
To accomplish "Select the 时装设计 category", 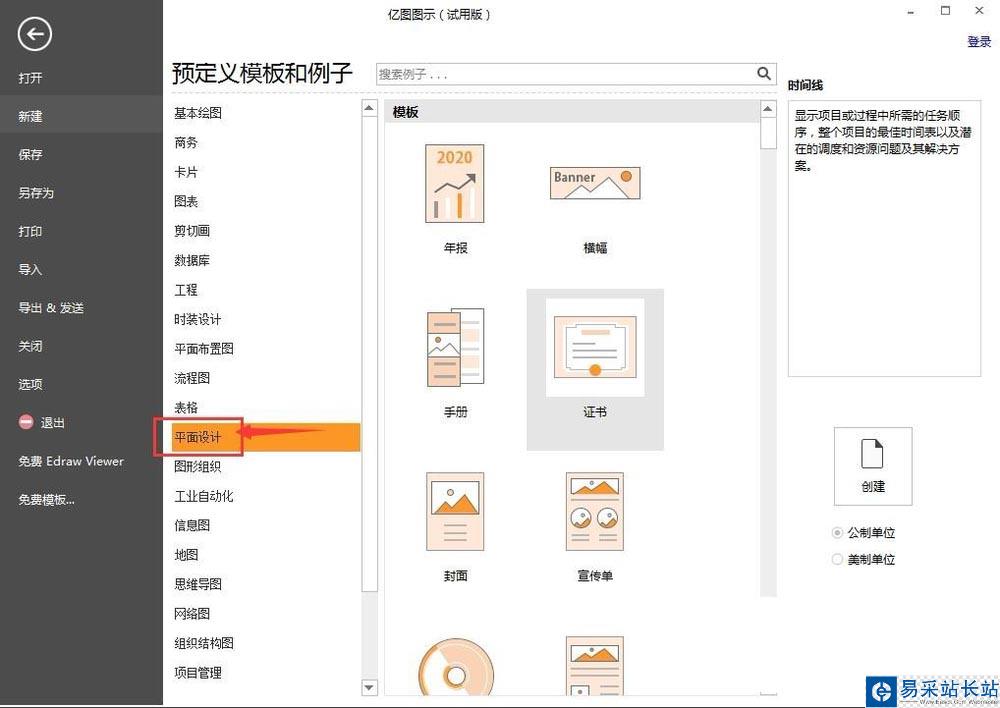I will 198,319.
